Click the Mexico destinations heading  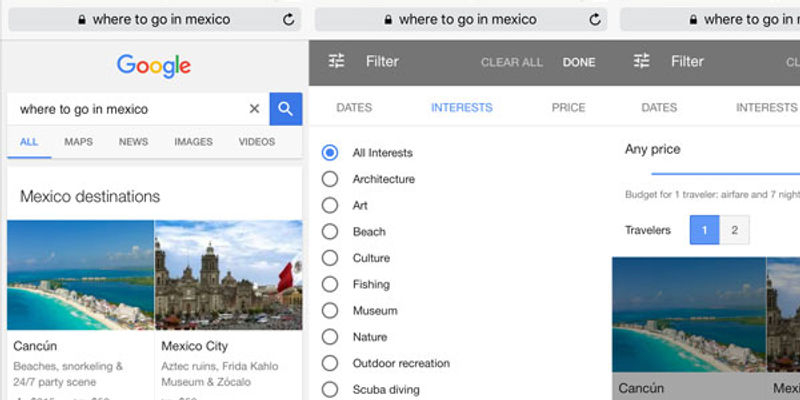[x=90, y=196]
